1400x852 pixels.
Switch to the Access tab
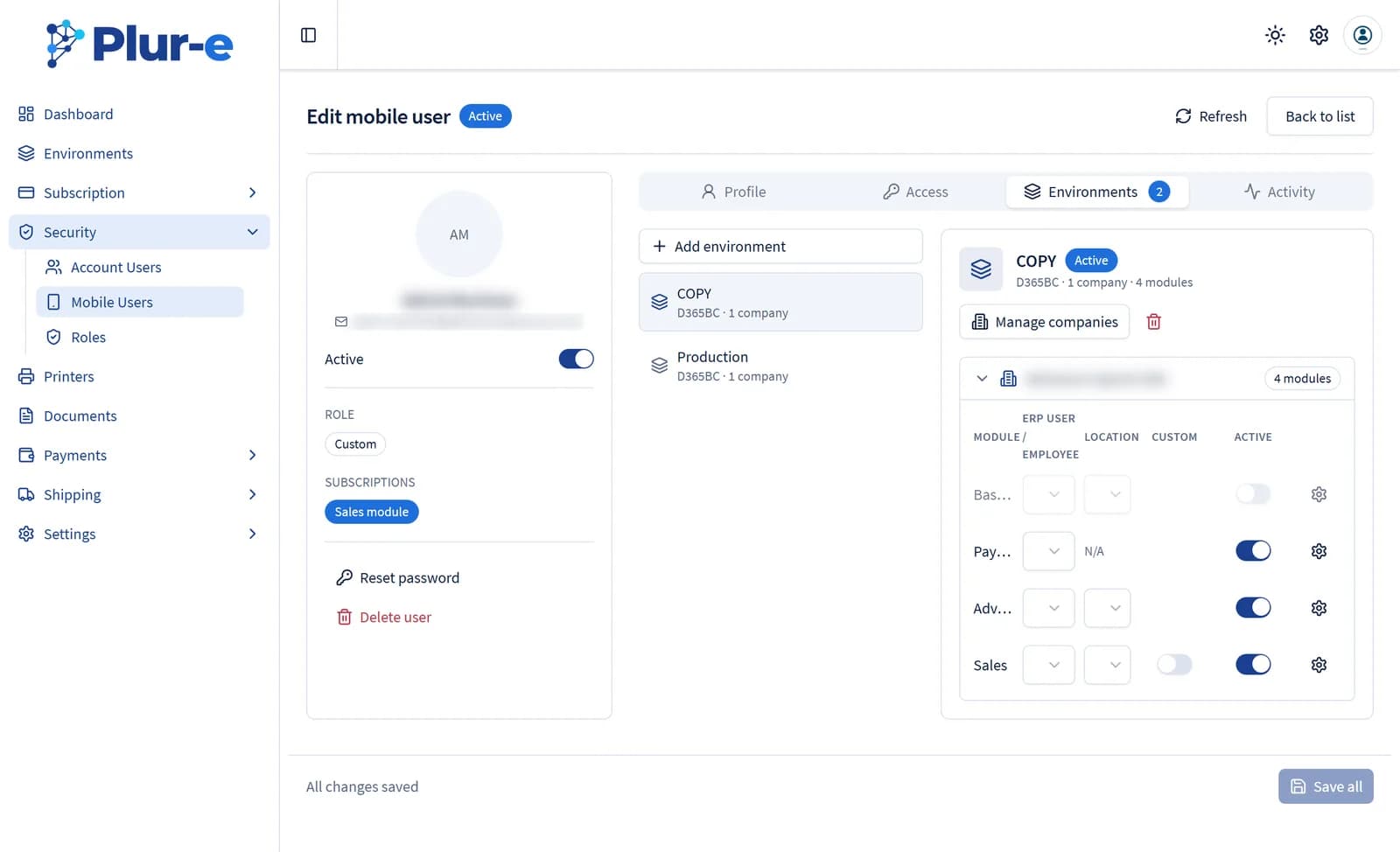915,192
